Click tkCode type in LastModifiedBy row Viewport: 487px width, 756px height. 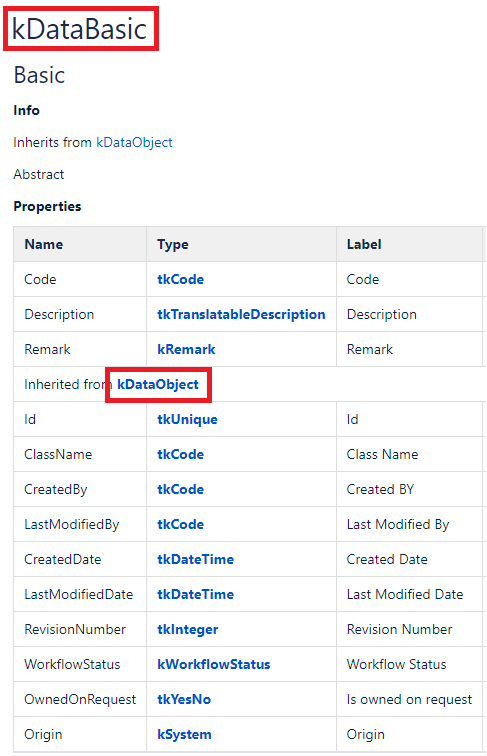pos(180,525)
